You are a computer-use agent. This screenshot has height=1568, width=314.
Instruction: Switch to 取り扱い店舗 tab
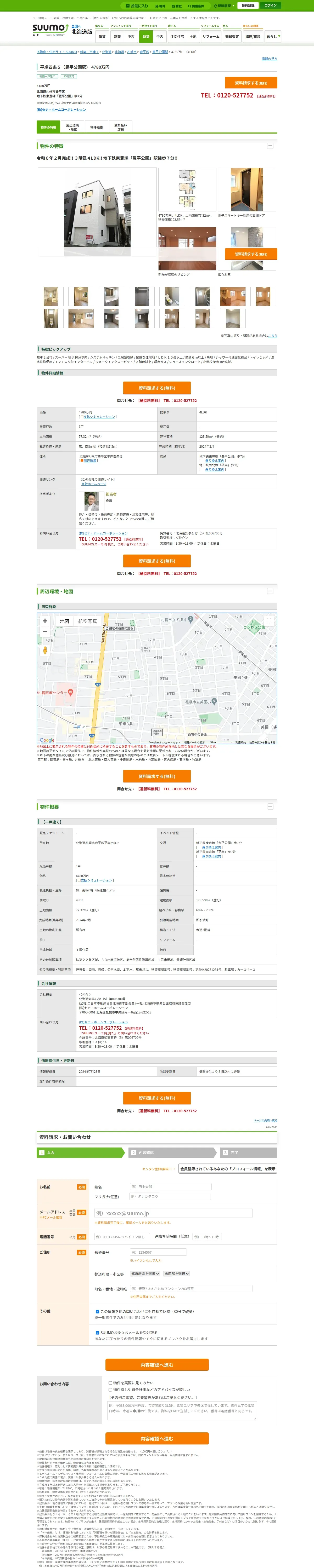coord(121,127)
